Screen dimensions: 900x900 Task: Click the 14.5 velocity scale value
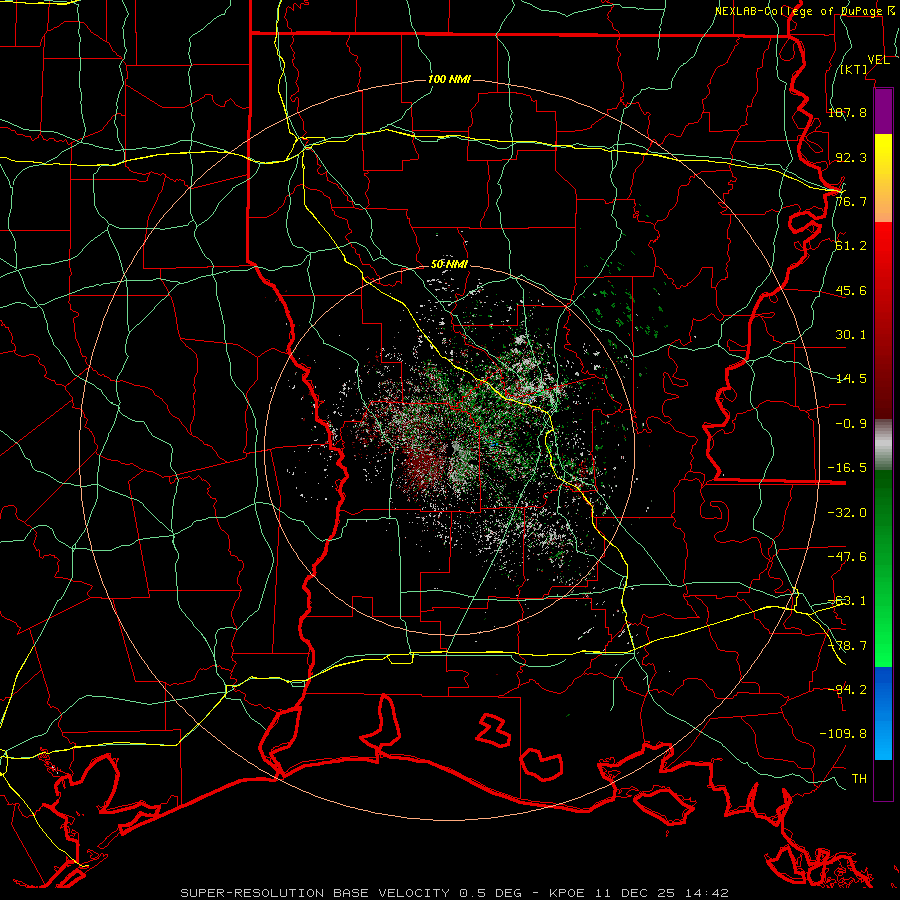851,379
